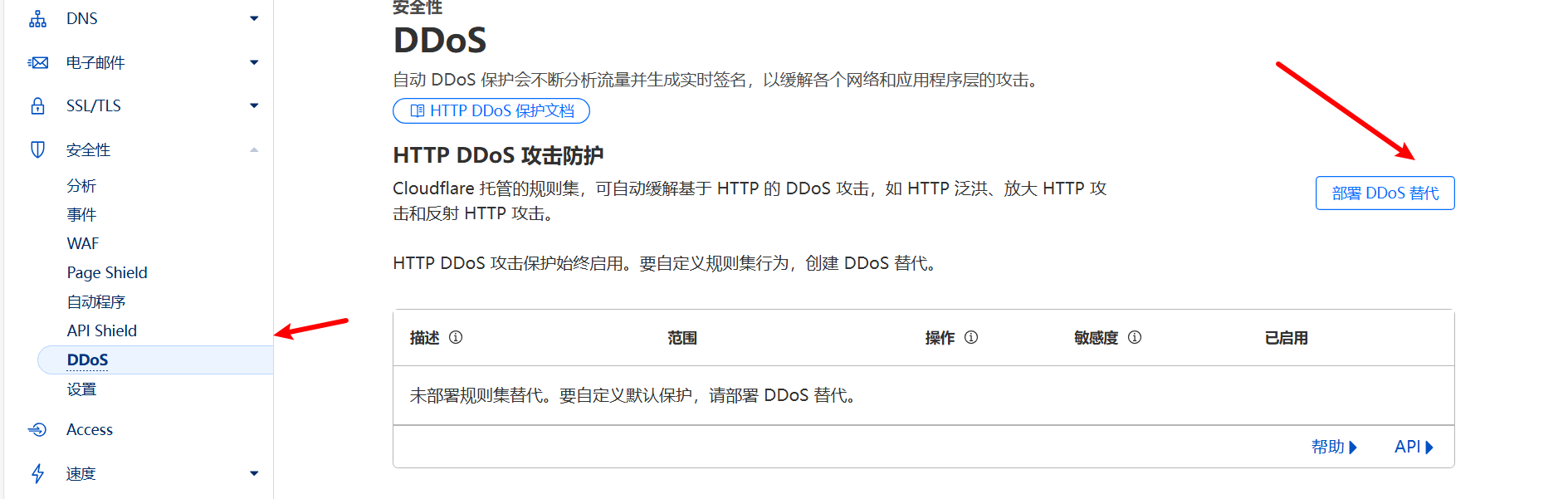Click info icon next to 操作
Screen dimensions: 1568x499
click(x=971, y=337)
